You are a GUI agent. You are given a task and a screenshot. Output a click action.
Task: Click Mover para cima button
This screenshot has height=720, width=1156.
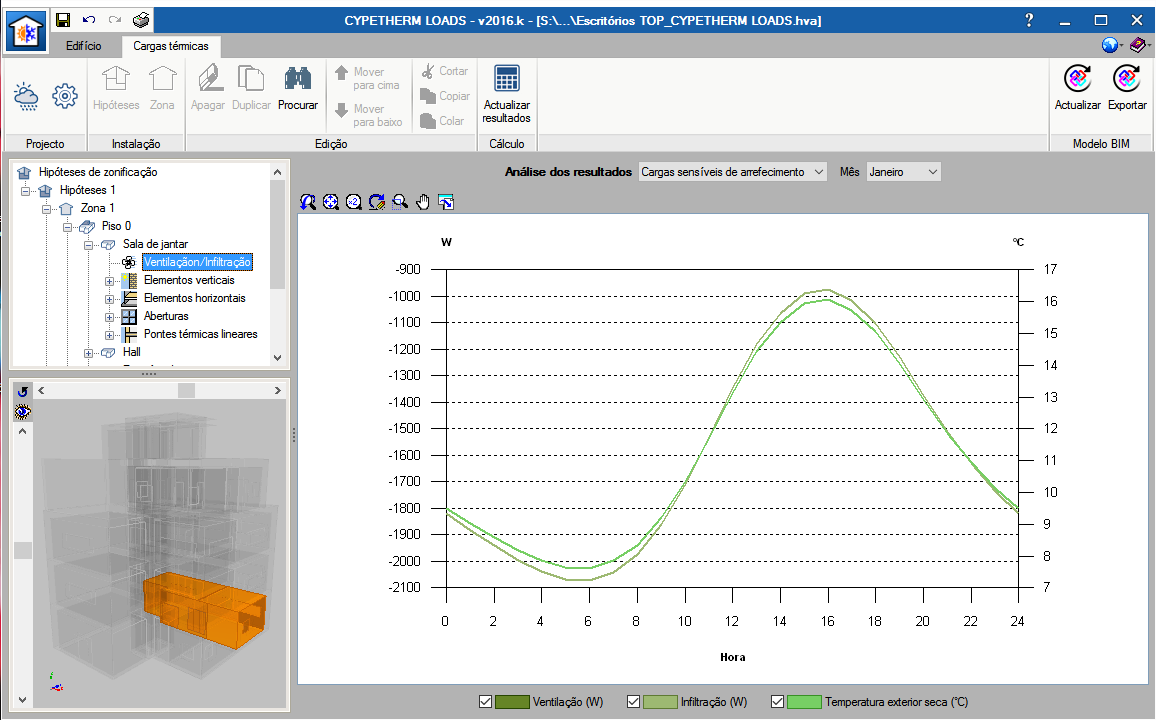click(367, 78)
